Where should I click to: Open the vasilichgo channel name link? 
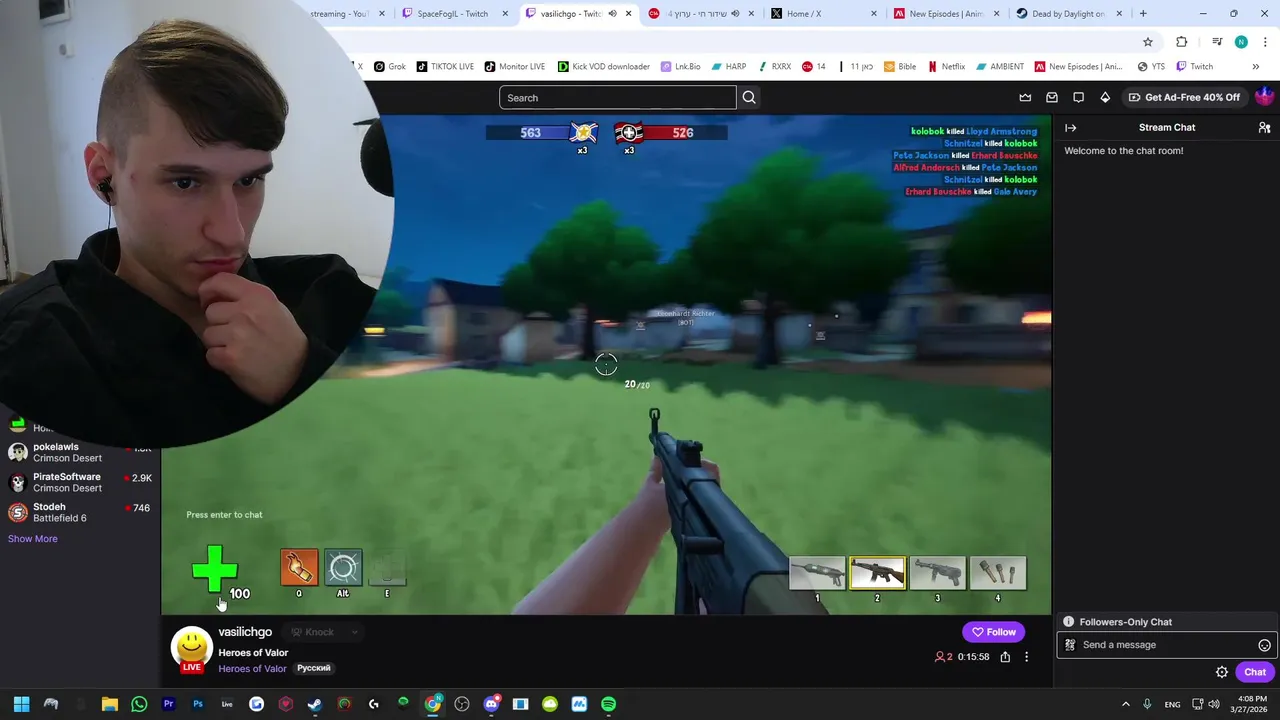(245, 632)
